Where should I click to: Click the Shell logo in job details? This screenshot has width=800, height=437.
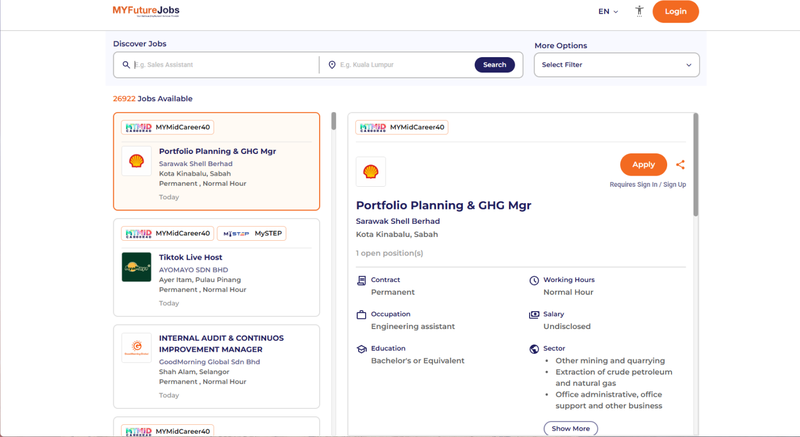tap(371, 171)
